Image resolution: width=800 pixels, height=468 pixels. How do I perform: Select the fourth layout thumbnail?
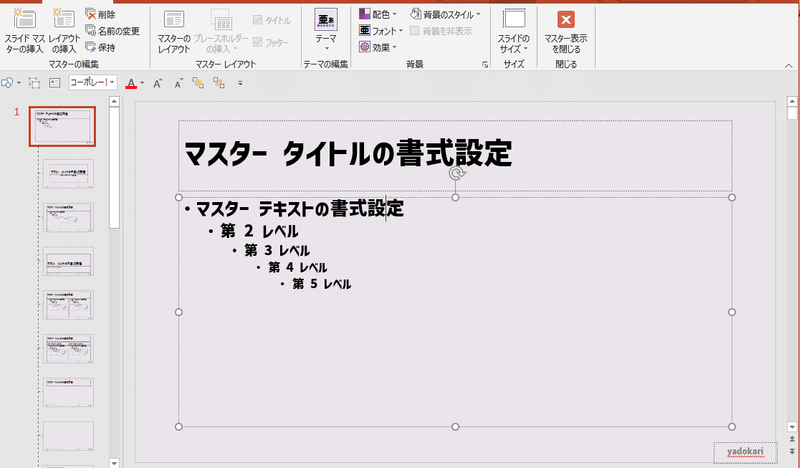[68, 261]
